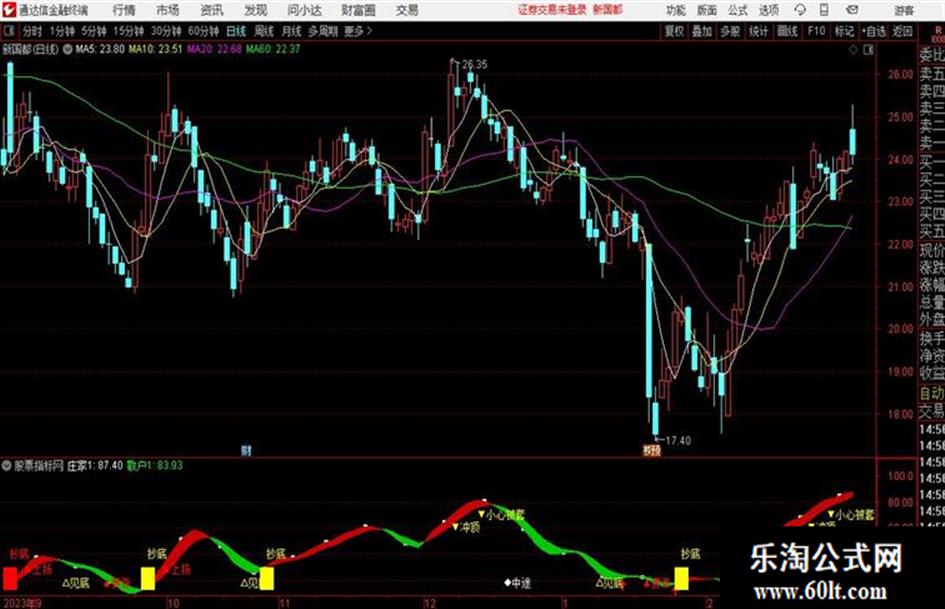The image size is (945, 609).
Task: Click the 17.40 low price marker
Action: 678,441
